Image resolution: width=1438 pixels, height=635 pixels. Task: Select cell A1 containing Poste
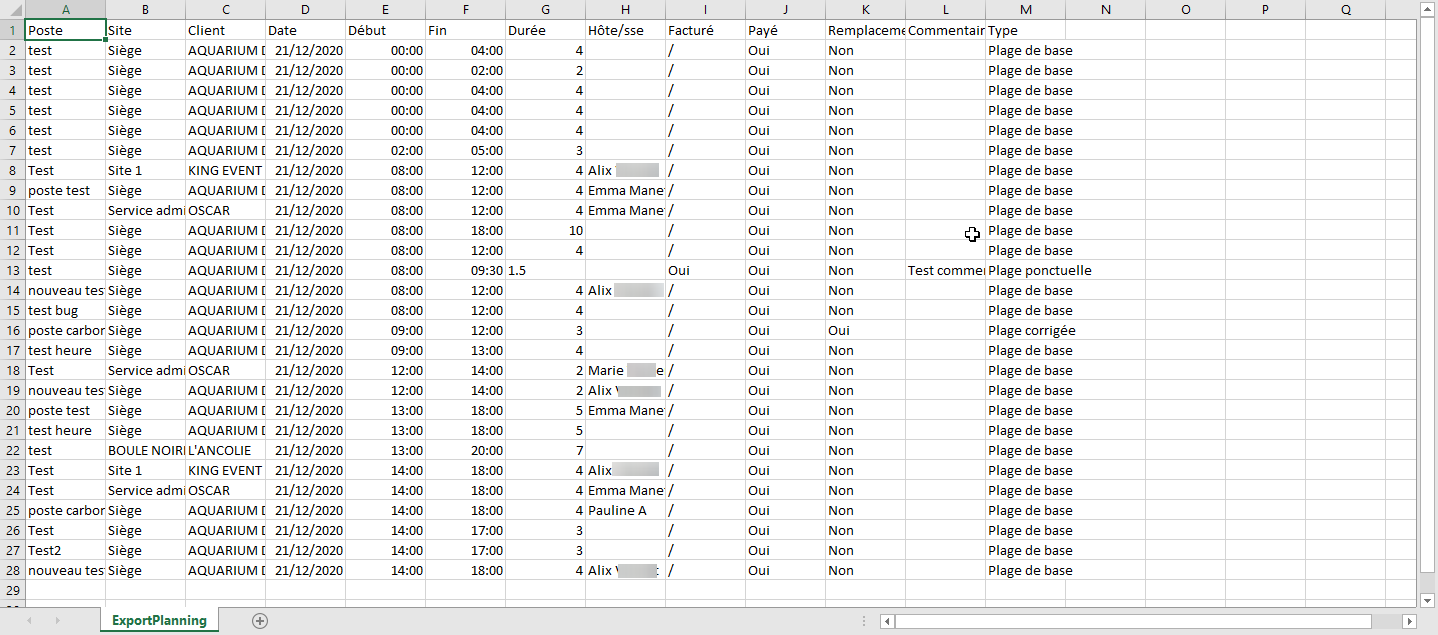(x=65, y=30)
